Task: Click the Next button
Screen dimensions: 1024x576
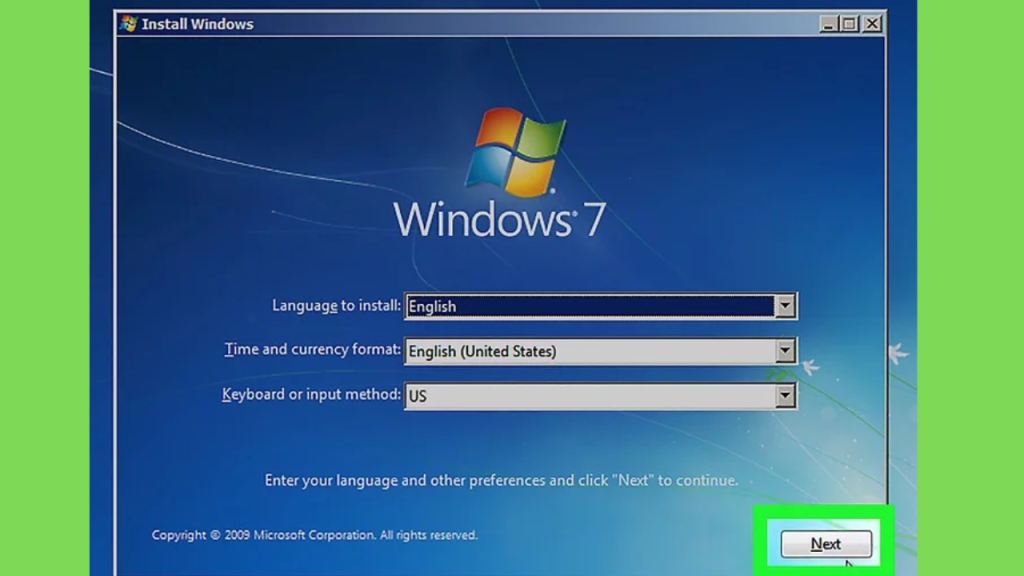Action: (826, 543)
